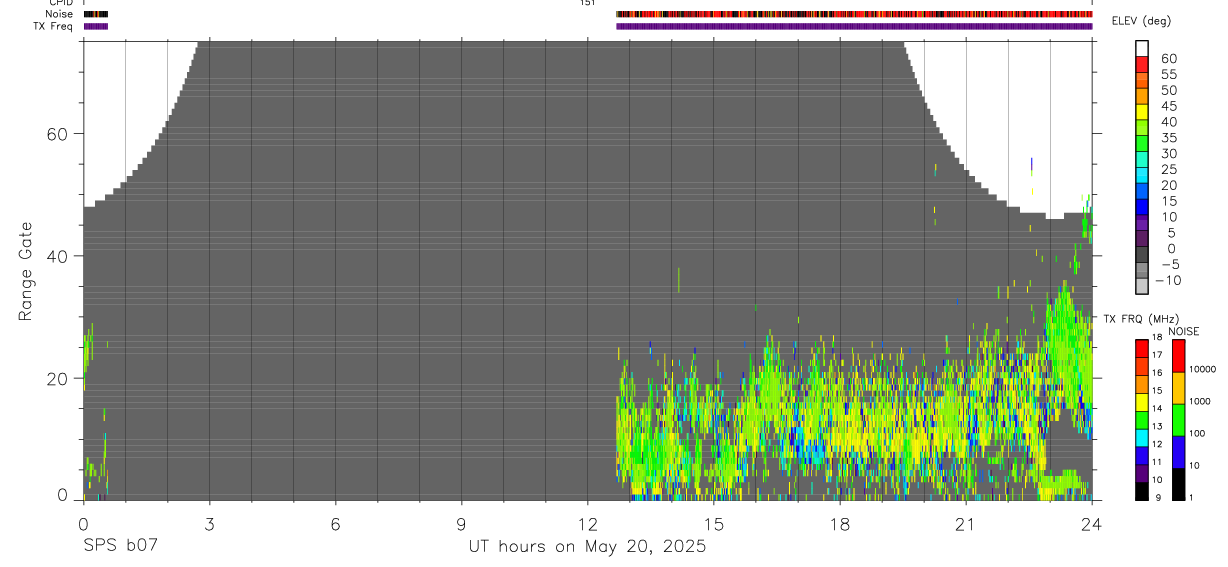Select the black bottom swatch of TX FRQ colorbar
This screenshot has width=1228, height=567.
coord(1142,491)
